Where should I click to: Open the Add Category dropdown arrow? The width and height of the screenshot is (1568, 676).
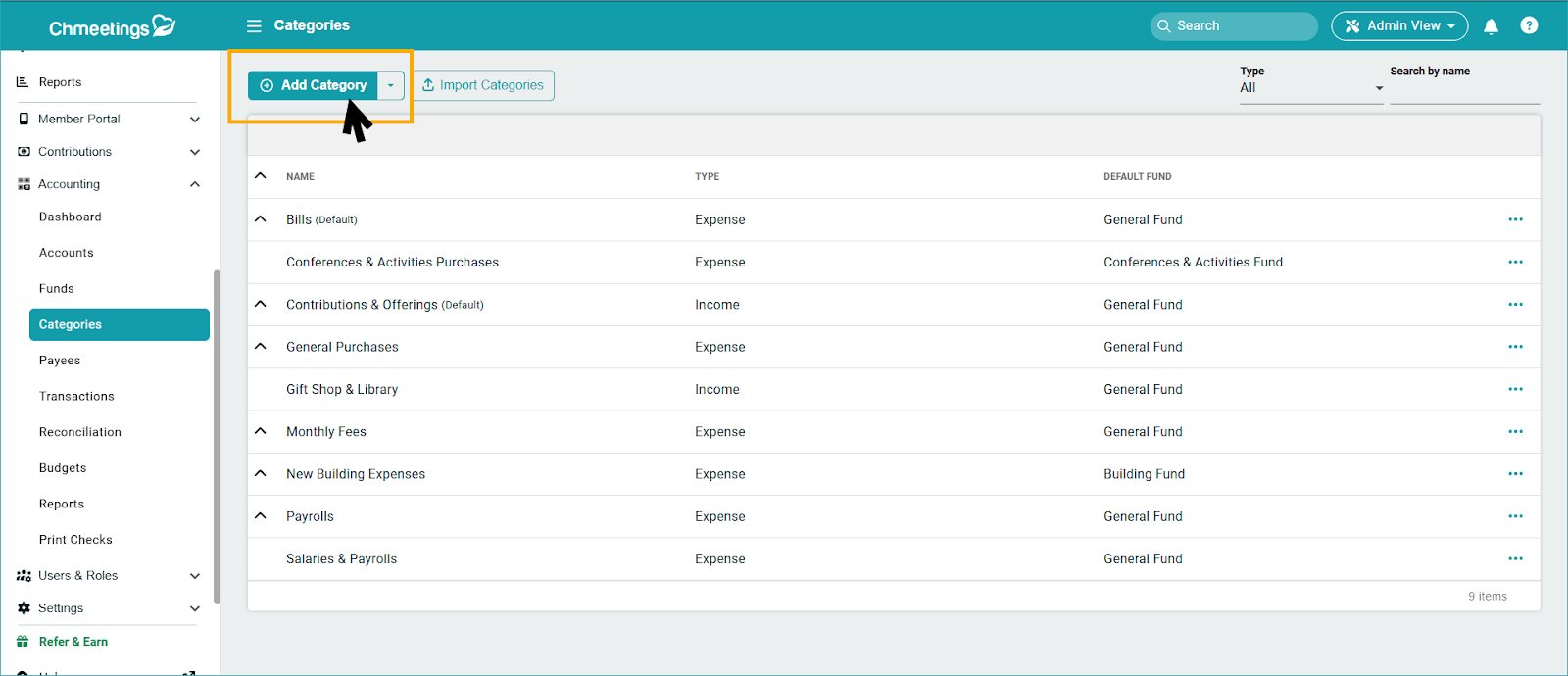tap(390, 85)
